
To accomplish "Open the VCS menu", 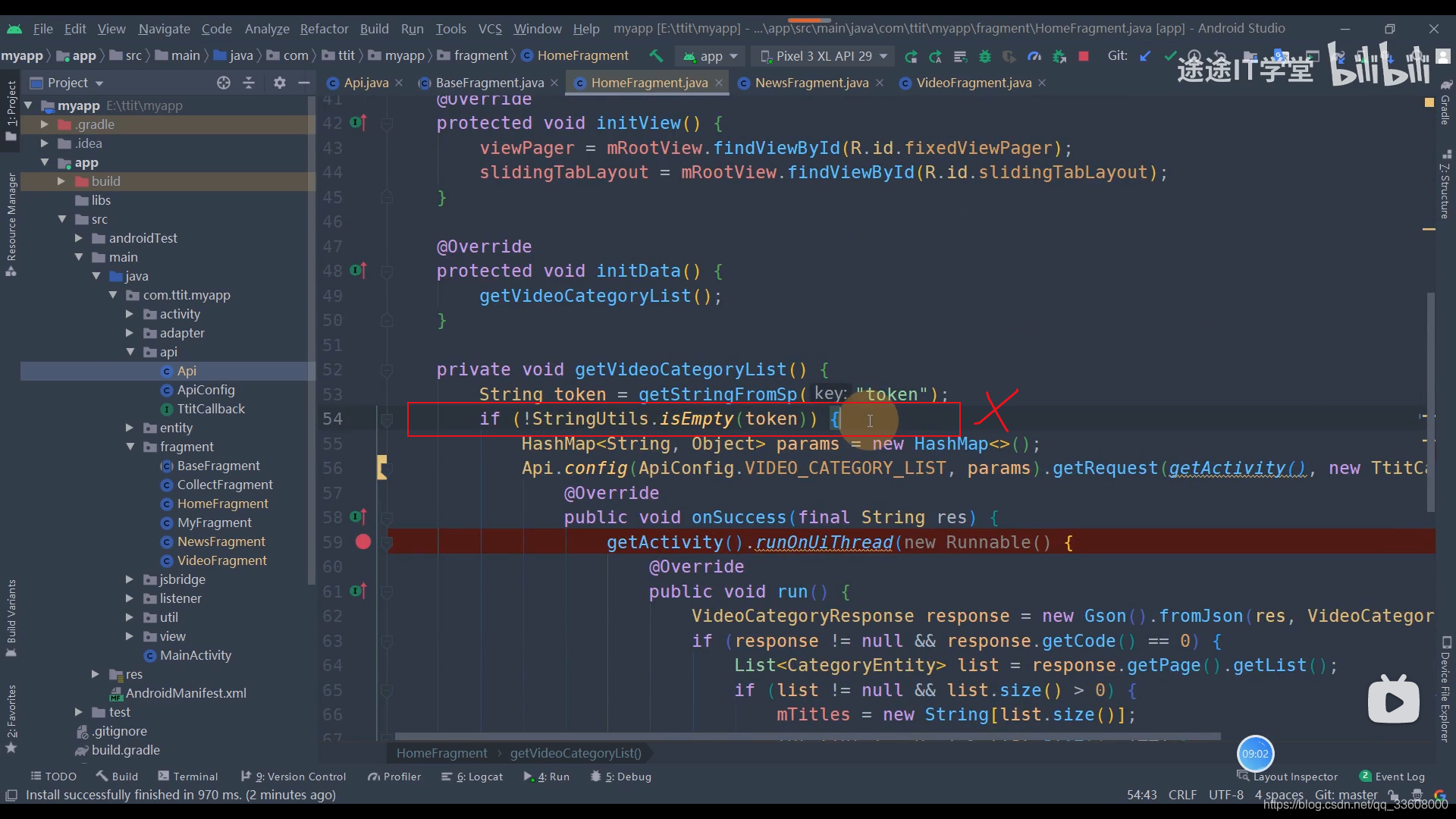I will pos(490,29).
